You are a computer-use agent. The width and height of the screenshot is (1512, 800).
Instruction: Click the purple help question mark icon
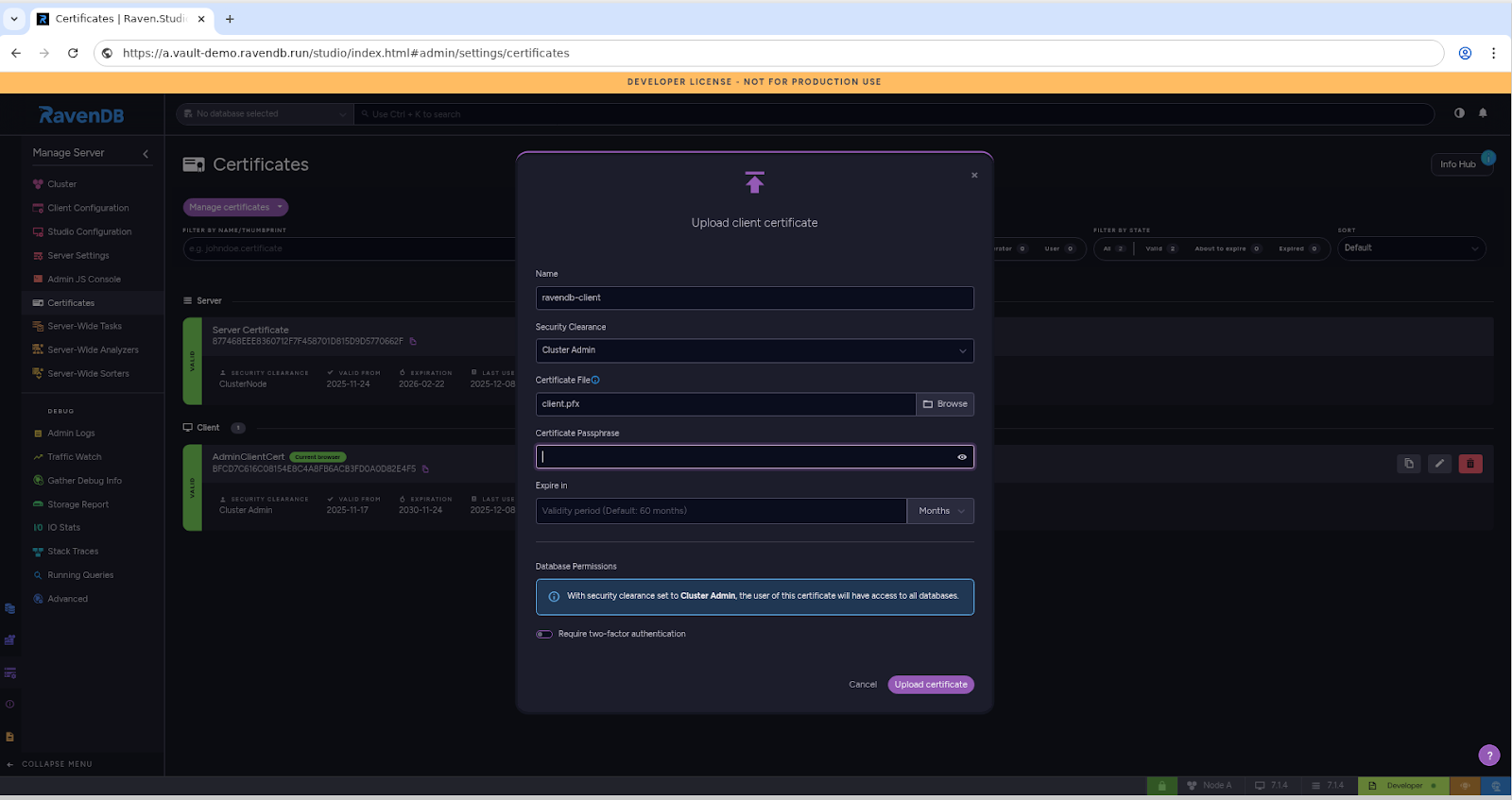[x=1488, y=755]
